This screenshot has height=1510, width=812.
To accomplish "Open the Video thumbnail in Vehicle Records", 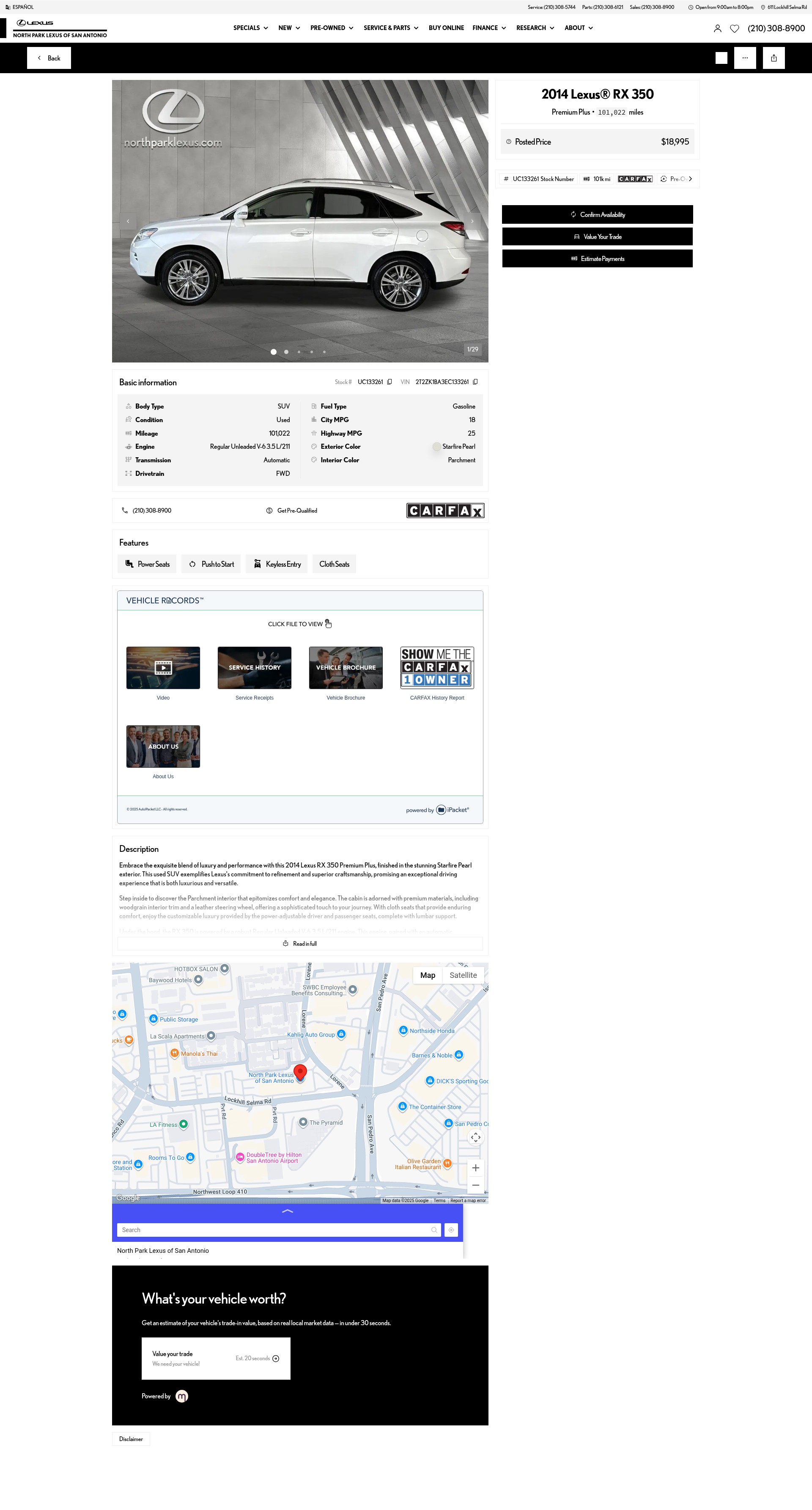I will click(x=163, y=668).
